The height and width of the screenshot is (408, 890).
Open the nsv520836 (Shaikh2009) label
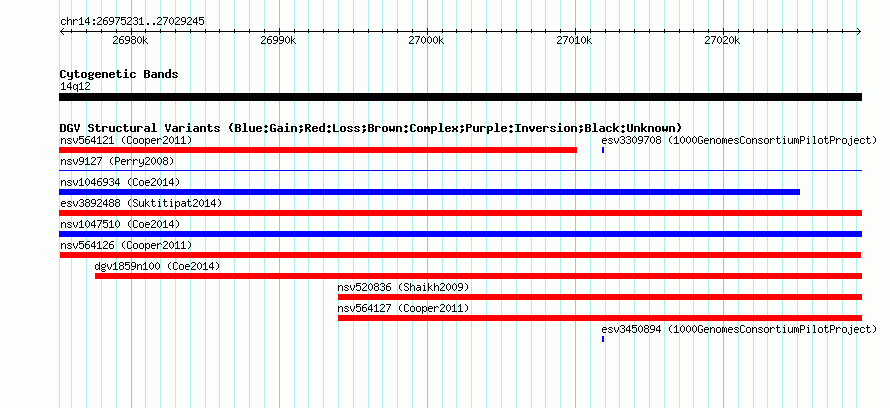pyautogui.click(x=404, y=287)
